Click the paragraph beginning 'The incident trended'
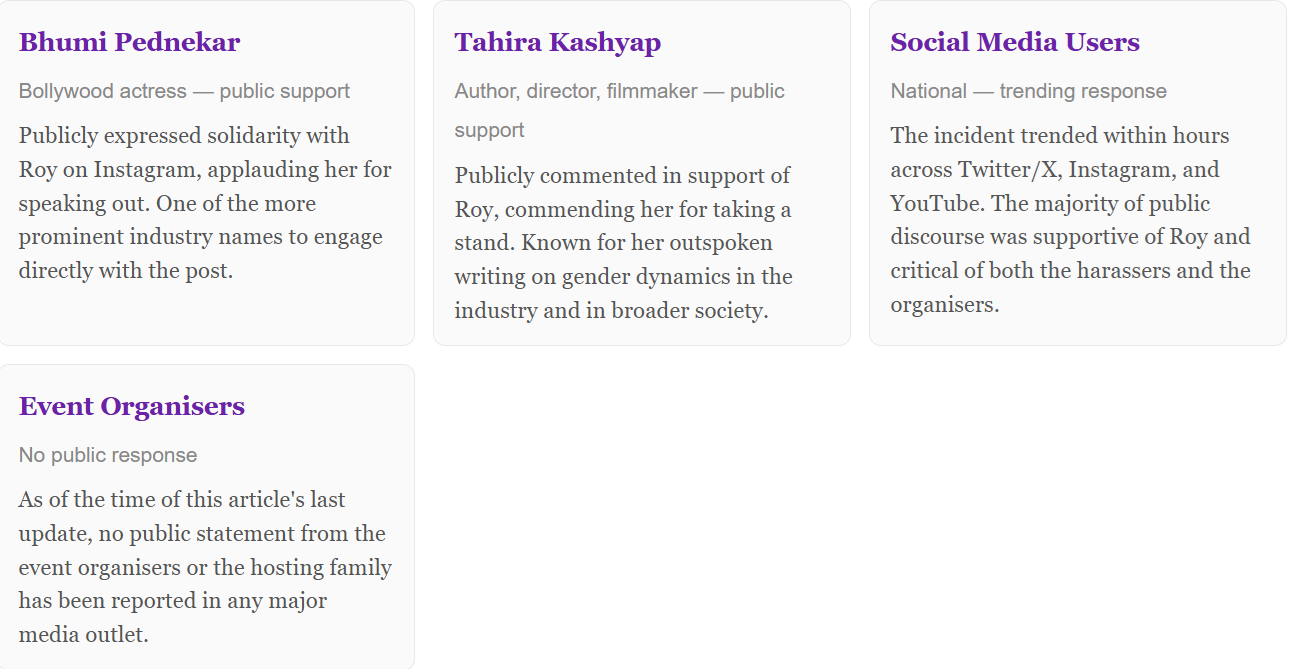The height and width of the screenshot is (669, 1289). pos(1070,220)
